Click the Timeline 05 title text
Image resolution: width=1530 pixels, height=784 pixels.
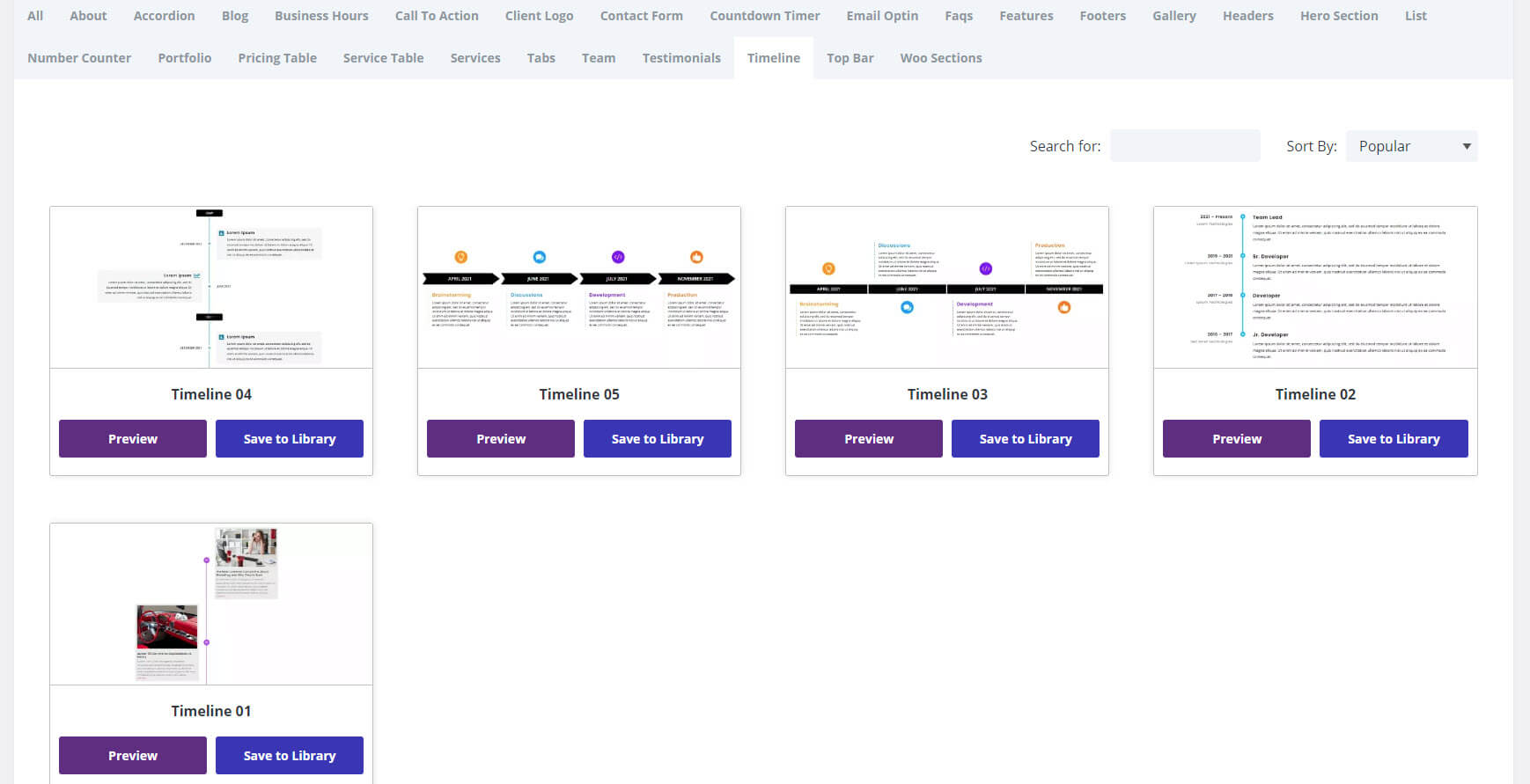579,394
